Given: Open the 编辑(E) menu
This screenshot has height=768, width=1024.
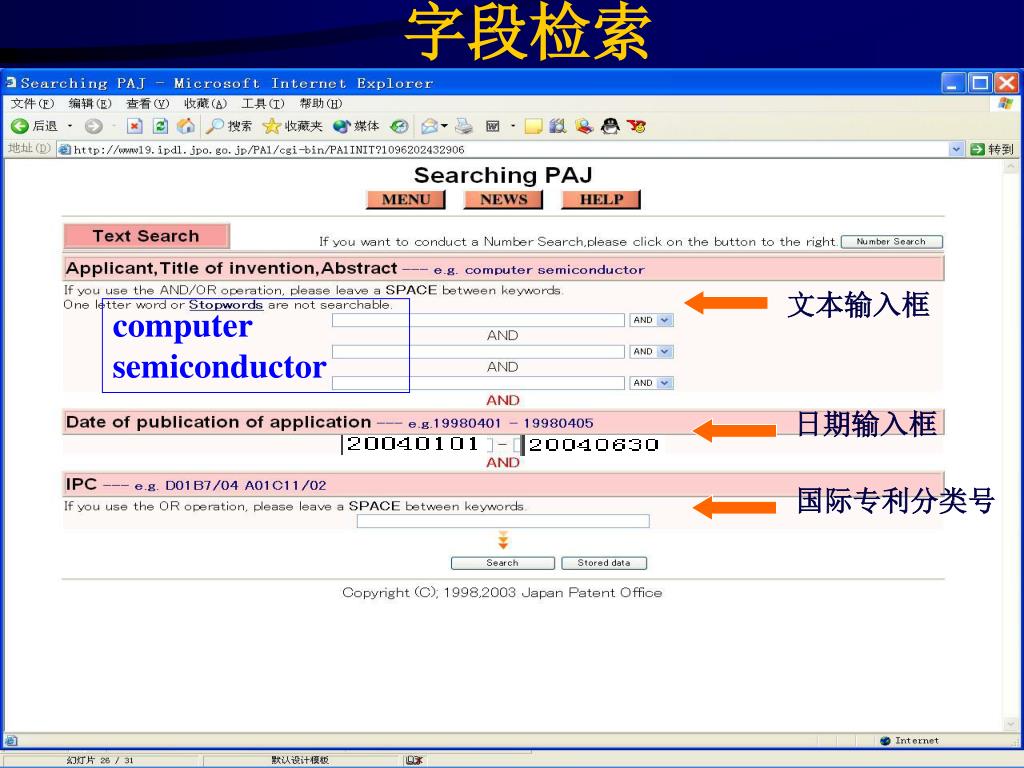Looking at the screenshot, I should click(90, 103).
